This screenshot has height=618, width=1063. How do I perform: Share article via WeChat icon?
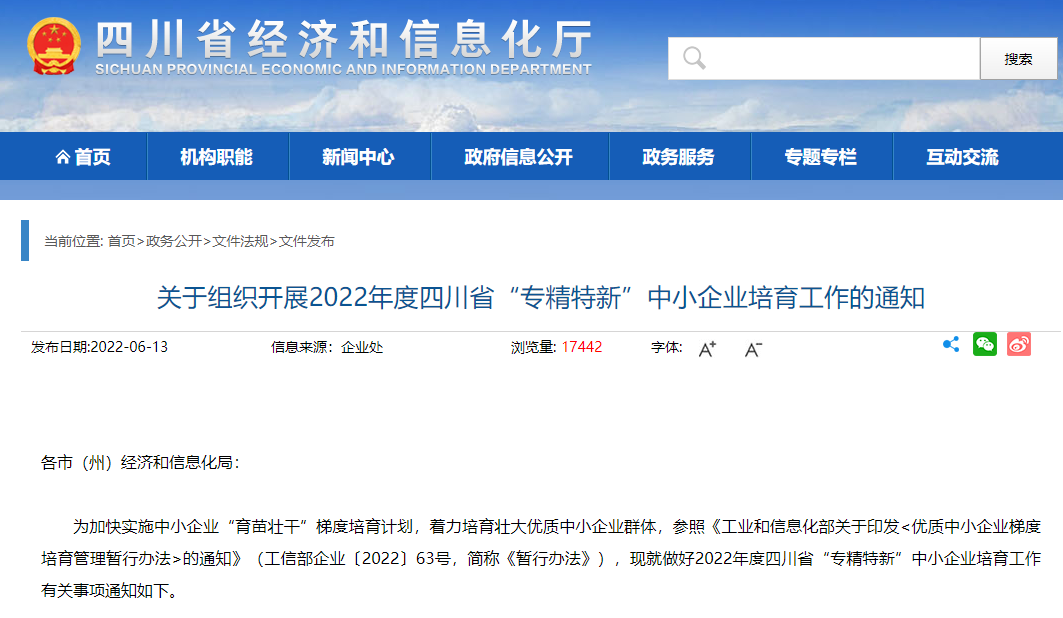coord(985,345)
